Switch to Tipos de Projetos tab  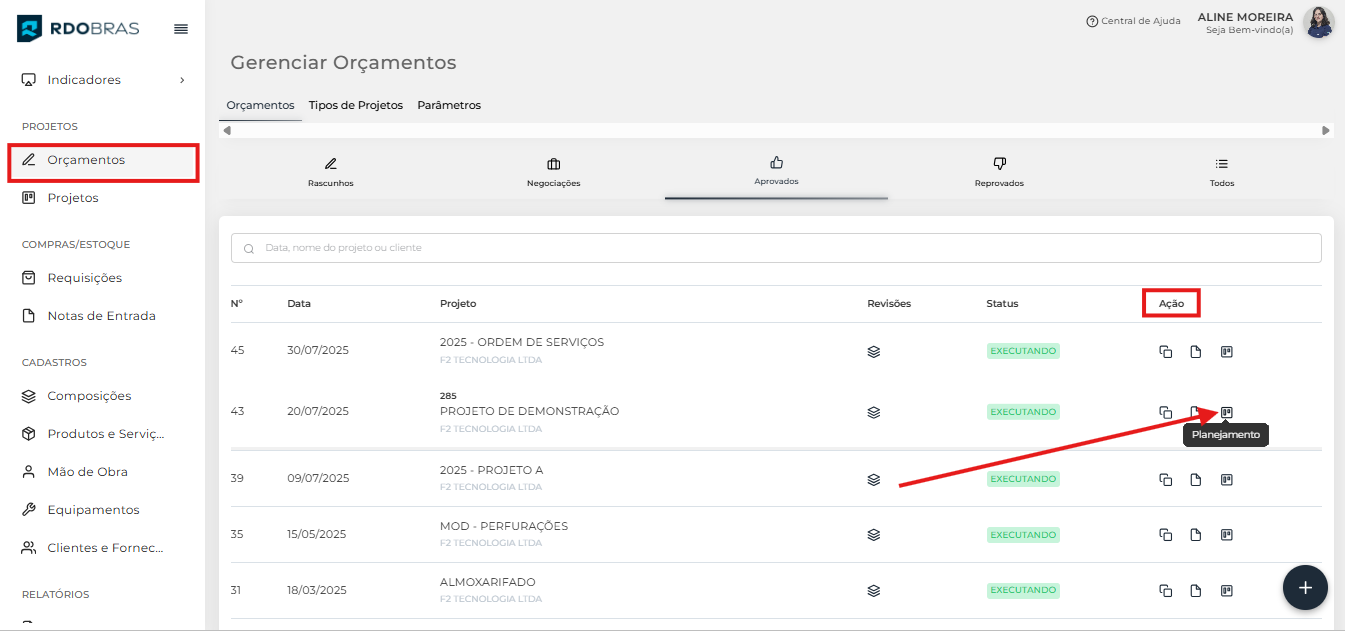(355, 105)
